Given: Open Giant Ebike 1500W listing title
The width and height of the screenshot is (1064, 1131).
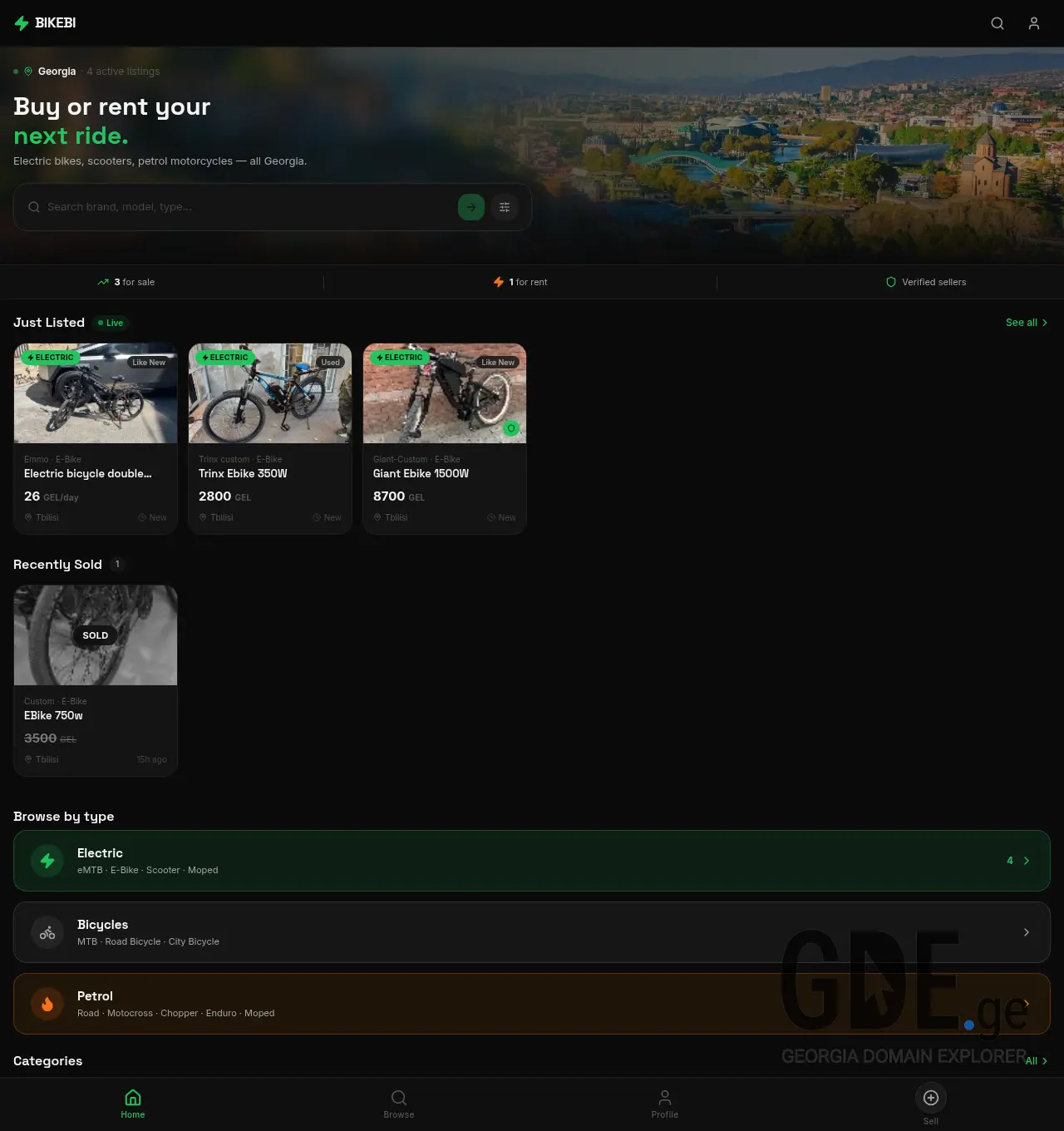Looking at the screenshot, I should 421,473.
